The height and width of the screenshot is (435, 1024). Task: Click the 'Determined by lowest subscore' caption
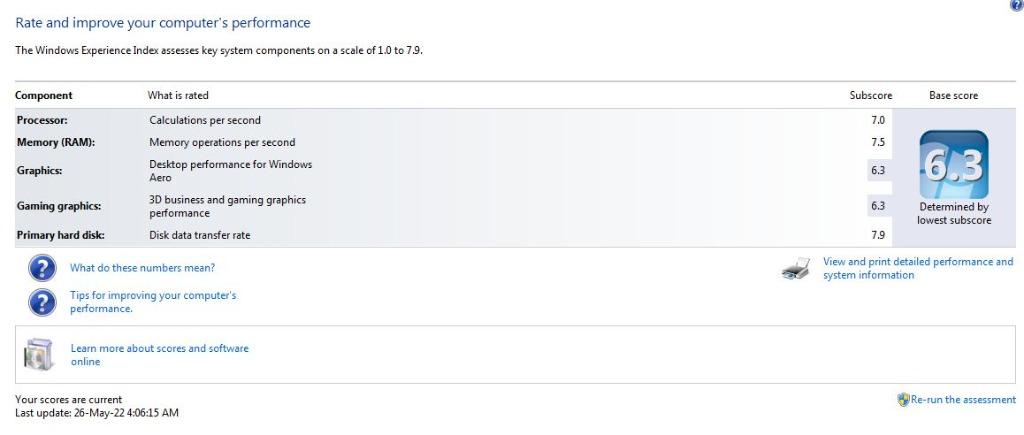pyautogui.click(x=953, y=214)
